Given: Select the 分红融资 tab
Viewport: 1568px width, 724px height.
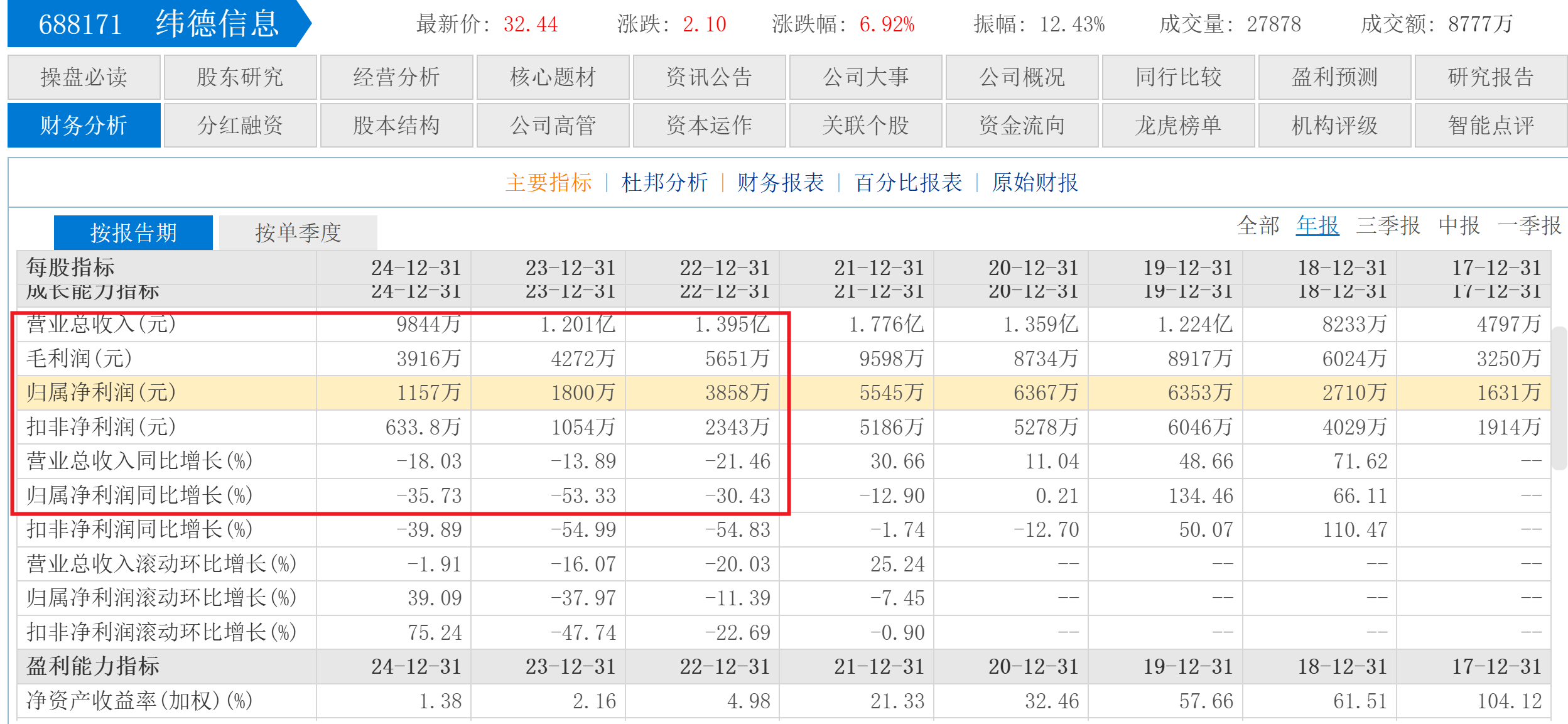Looking at the screenshot, I should 240,125.
